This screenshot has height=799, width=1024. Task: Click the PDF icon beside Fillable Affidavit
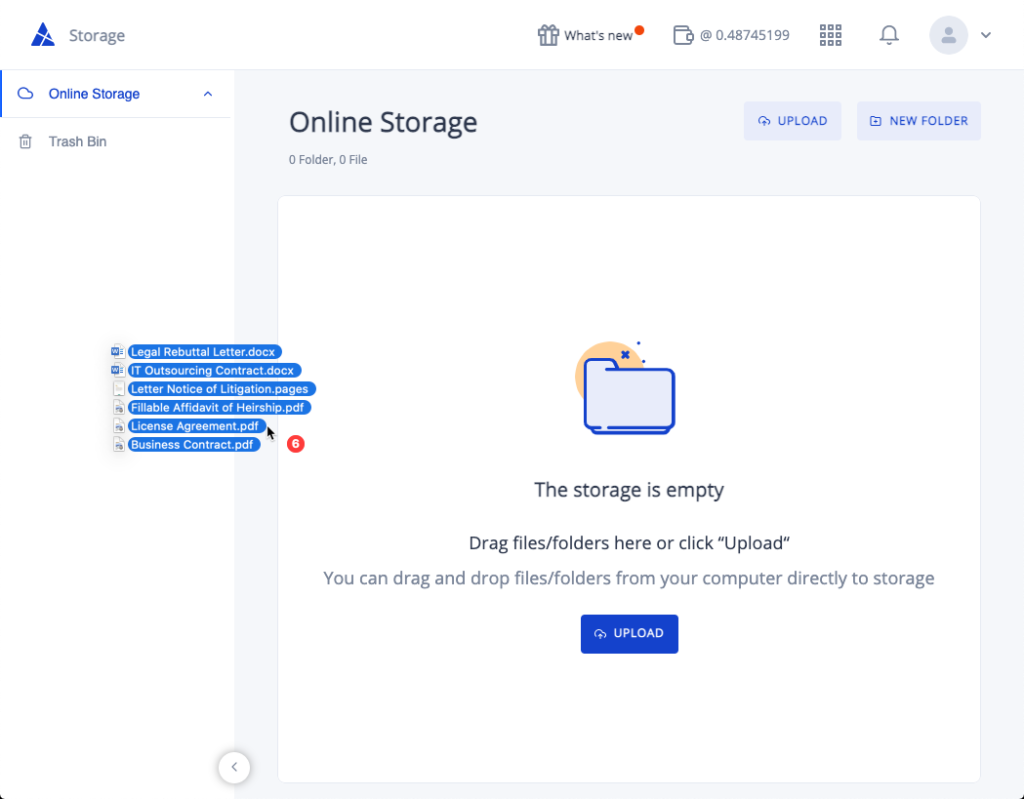click(119, 408)
